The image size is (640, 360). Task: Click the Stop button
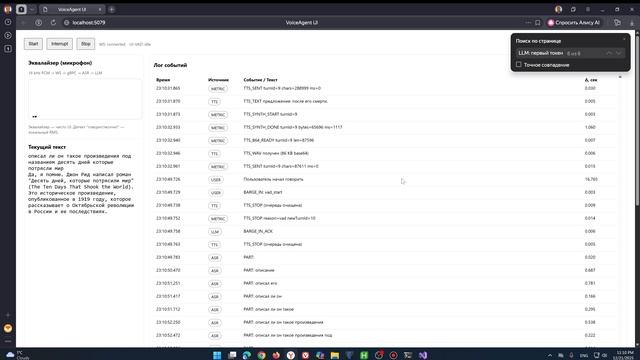(86, 44)
